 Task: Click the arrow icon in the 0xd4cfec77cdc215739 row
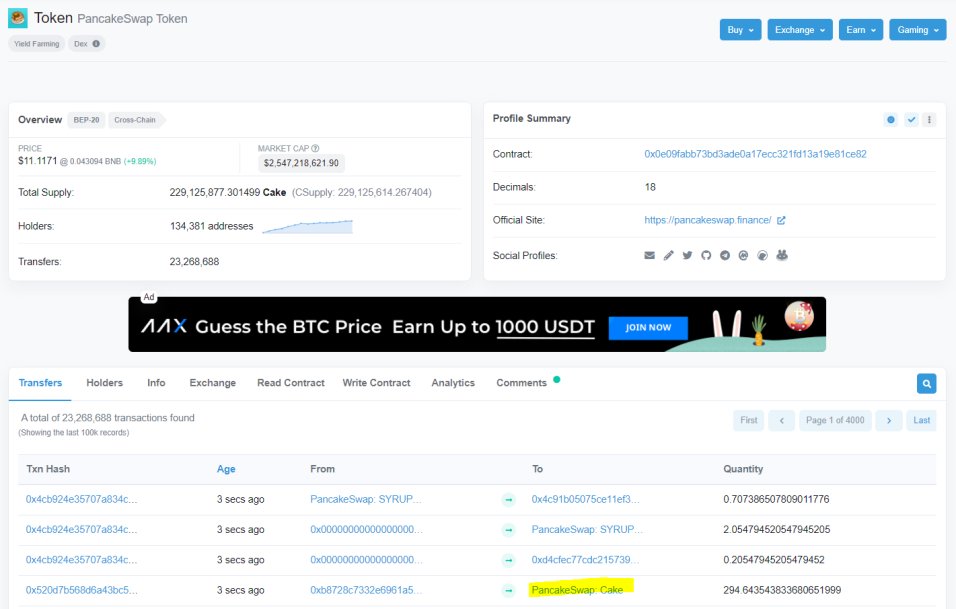(x=508, y=560)
